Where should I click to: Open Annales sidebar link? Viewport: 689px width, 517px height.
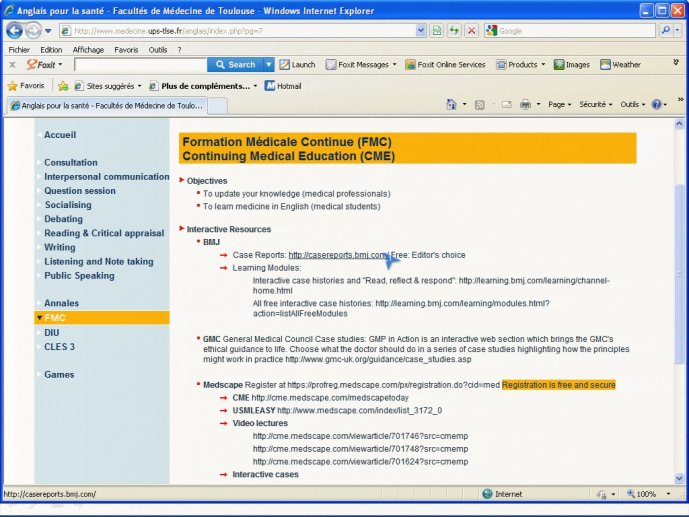tap(62, 303)
